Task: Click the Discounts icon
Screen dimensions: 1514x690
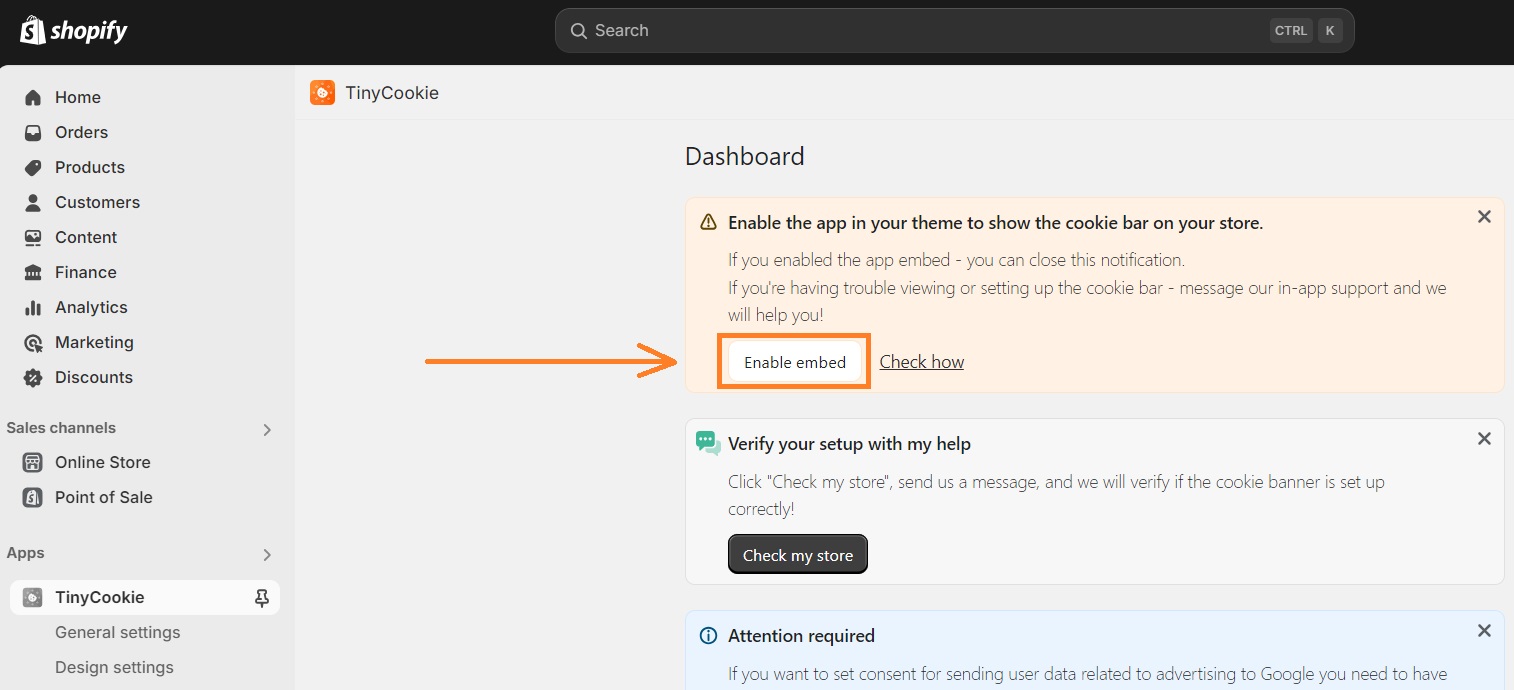Action: [33, 377]
